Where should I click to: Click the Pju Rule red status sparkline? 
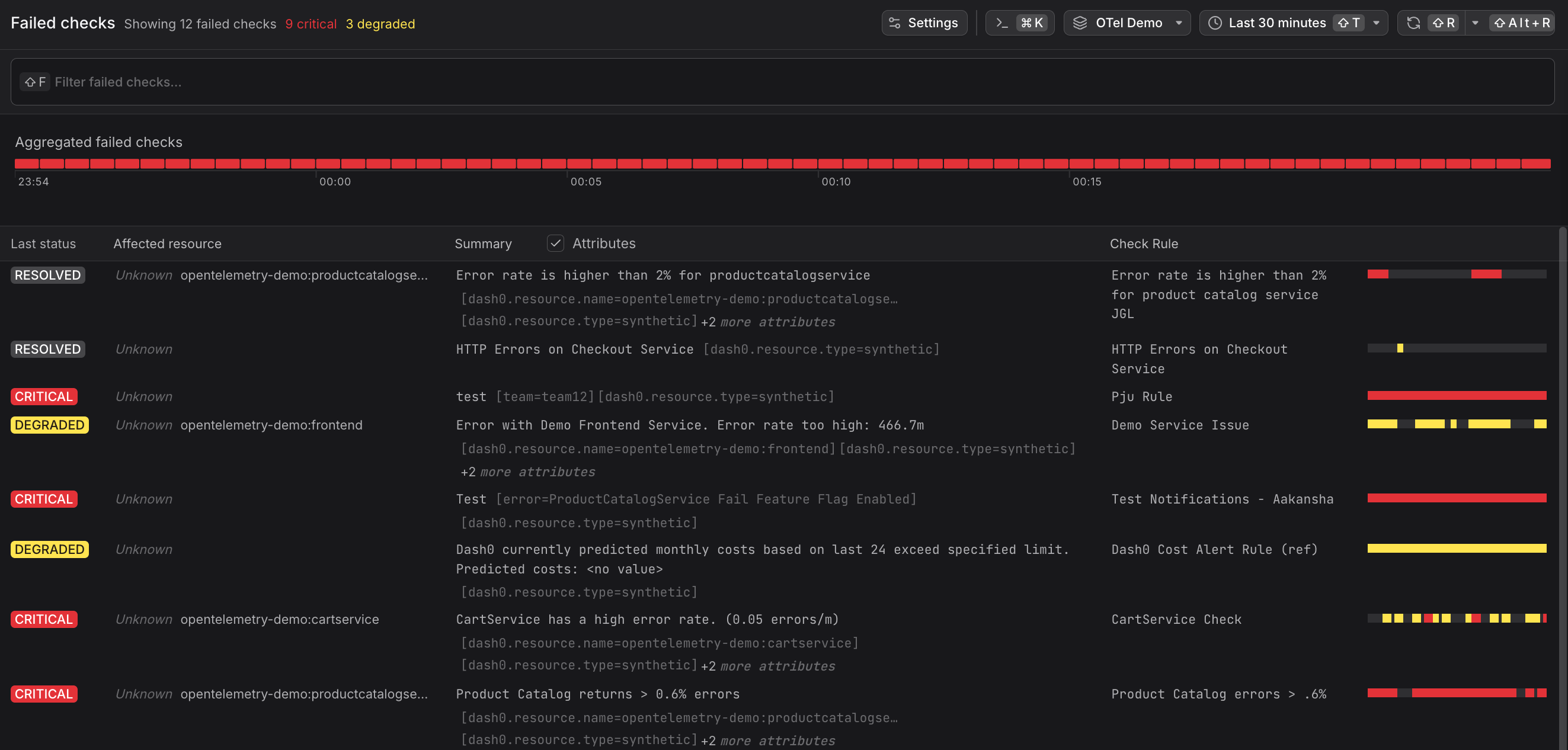pos(1457,396)
